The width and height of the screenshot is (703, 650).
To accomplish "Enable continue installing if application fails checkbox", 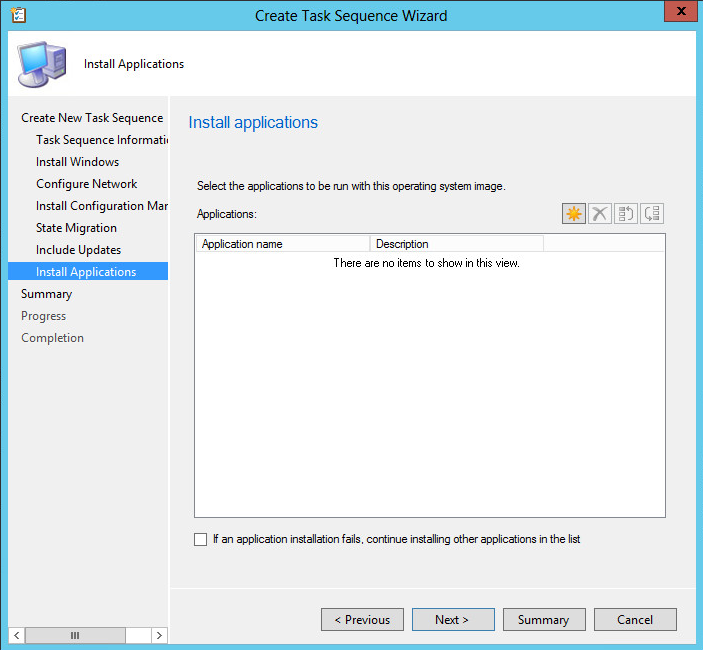I will coord(201,540).
